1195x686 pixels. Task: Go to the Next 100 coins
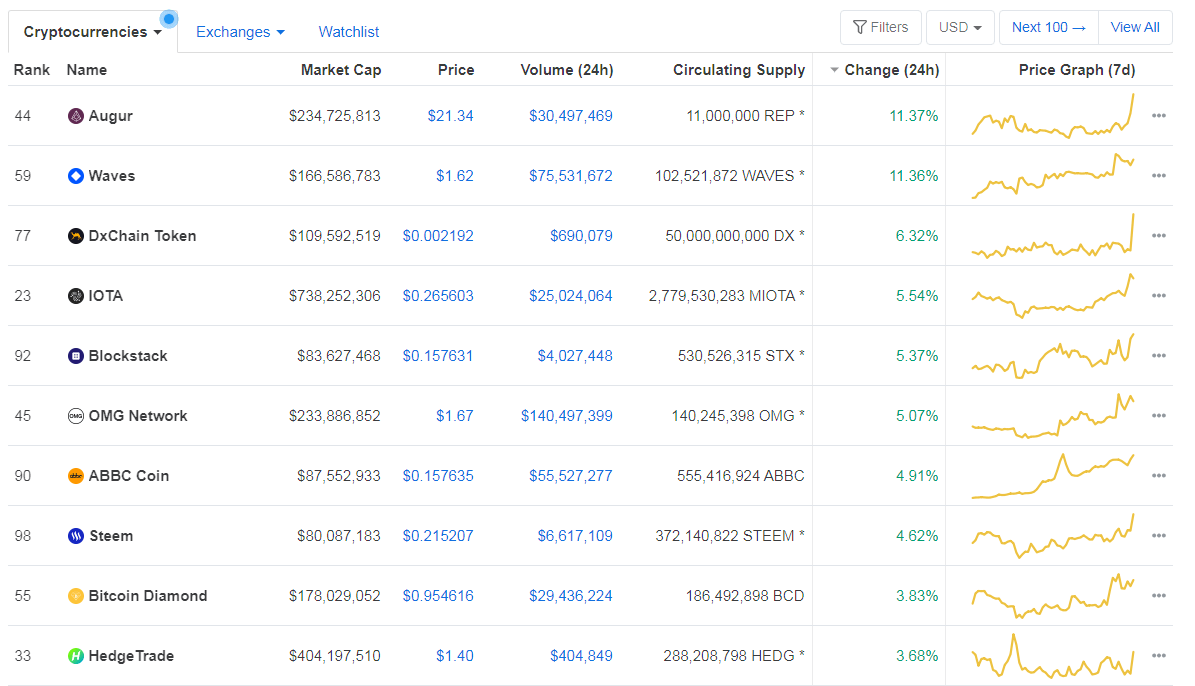coord(1049,27)
